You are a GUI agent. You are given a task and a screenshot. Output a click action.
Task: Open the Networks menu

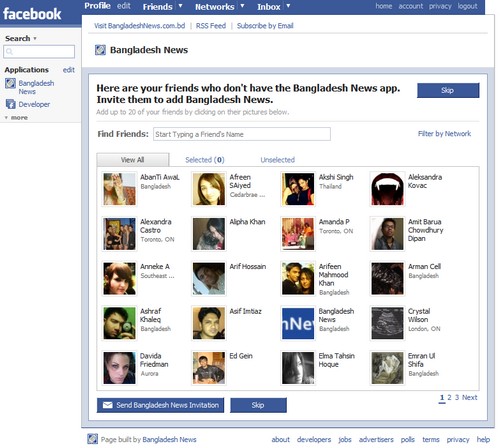tap(215, 7)
